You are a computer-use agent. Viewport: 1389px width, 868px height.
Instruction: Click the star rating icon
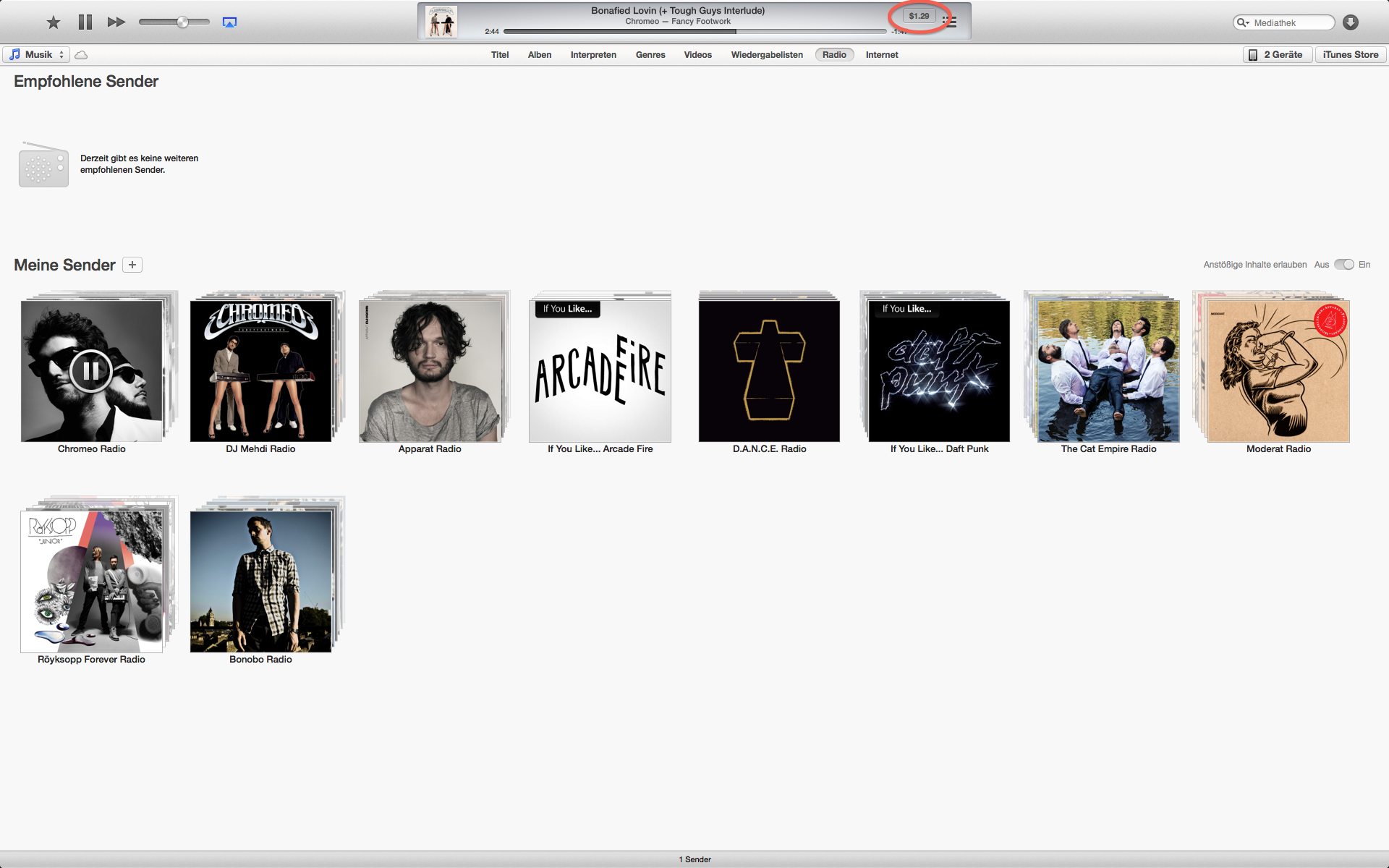pyautogui.click(x=54, y=22)
